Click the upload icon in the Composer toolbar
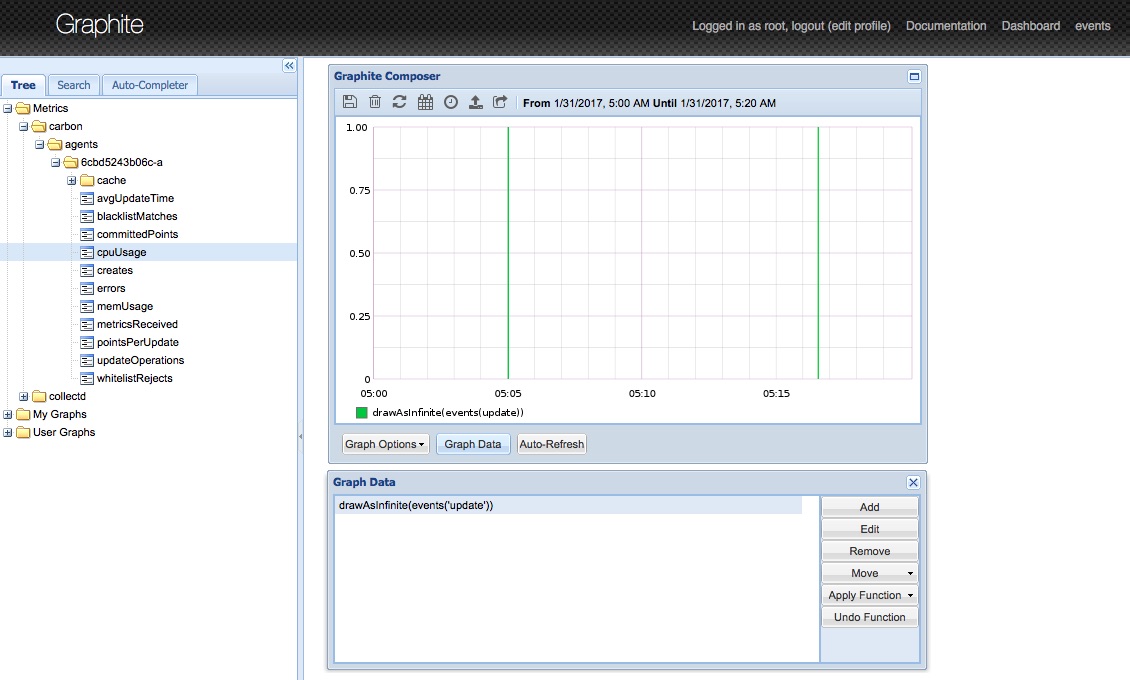This screenshot has height=680, width=1130. click(x=476, y=102)
